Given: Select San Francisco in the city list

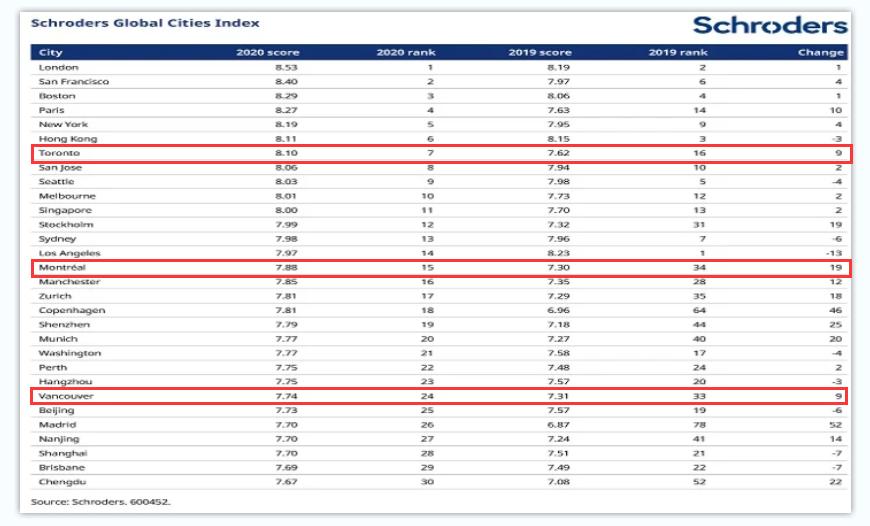Looking at the screenshot, I should (73, 81).
